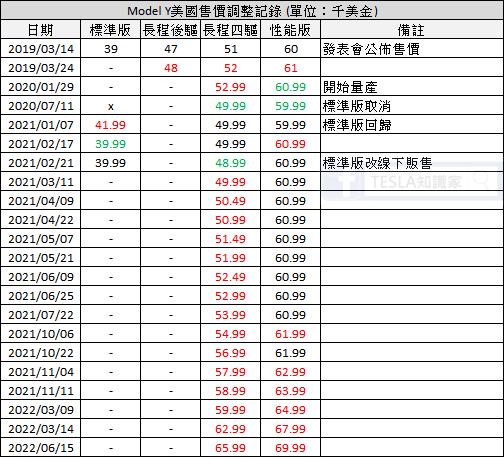504x457 pixels.
Task: Select the date cell 2021/04/09
Action: tap(41, 201)
